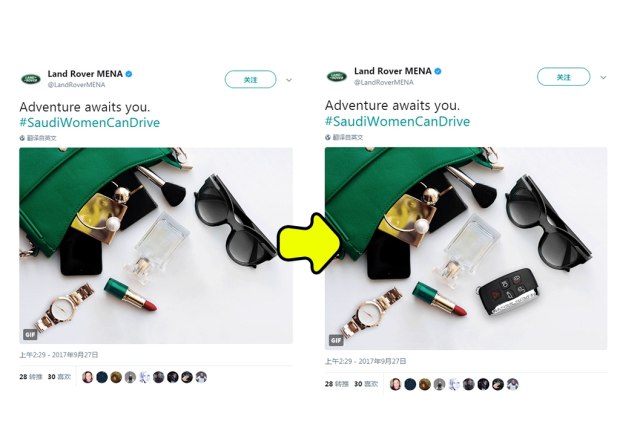Expand the chevron menu on the right tweet
Screen dimensions: 620x442
coord(602,77)
